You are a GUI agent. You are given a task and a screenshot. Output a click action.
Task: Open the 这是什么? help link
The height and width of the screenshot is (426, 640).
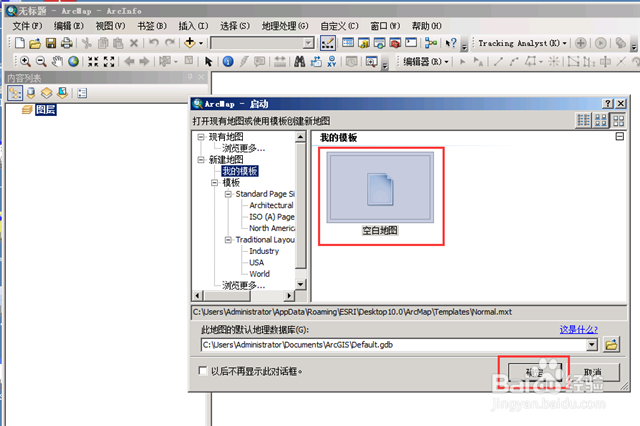(x=578, y=329)
